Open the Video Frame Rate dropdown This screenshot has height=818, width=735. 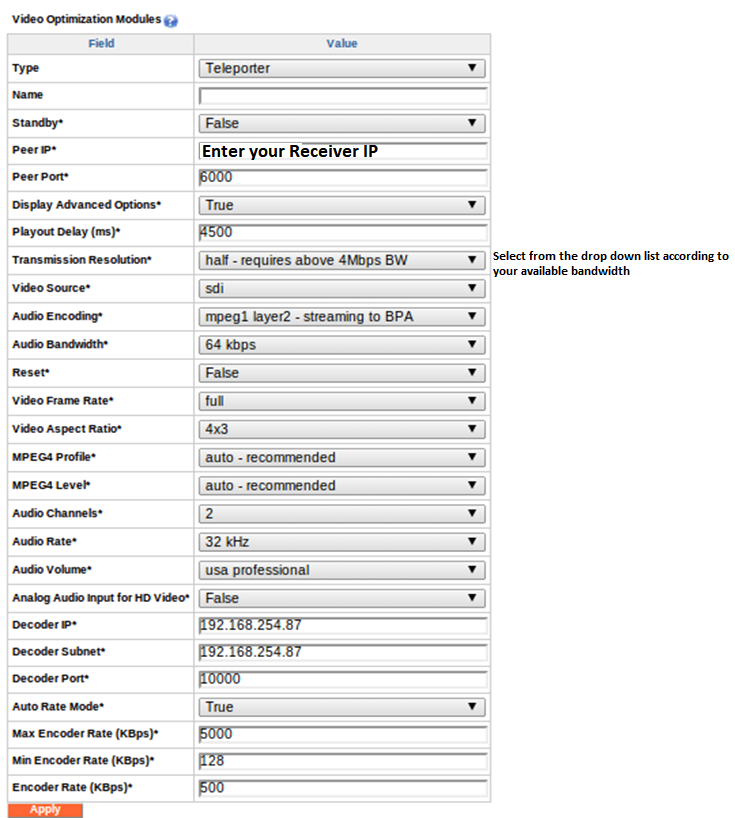342,401
